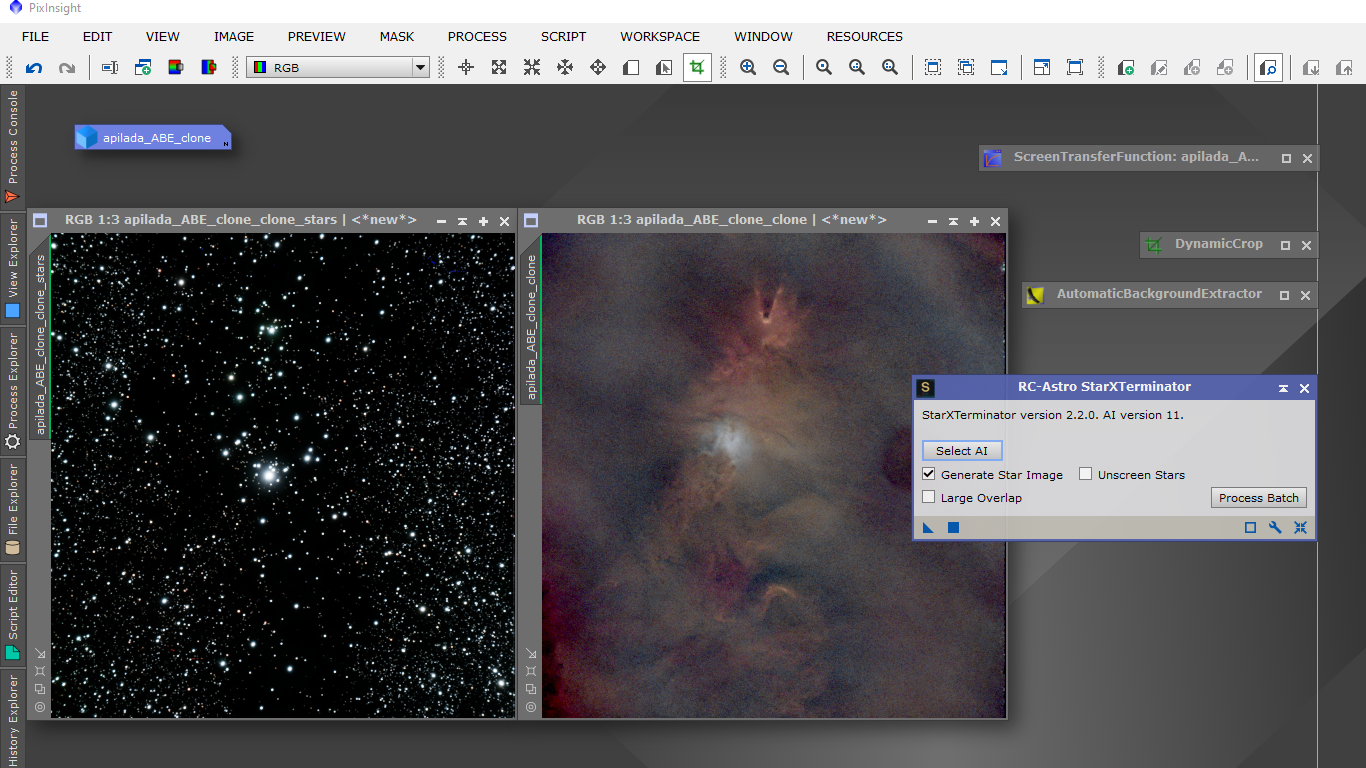Viewport: 1366px width, 768px height.
Task: Click the Process Batch button
Action: (x=1259, y=498)
